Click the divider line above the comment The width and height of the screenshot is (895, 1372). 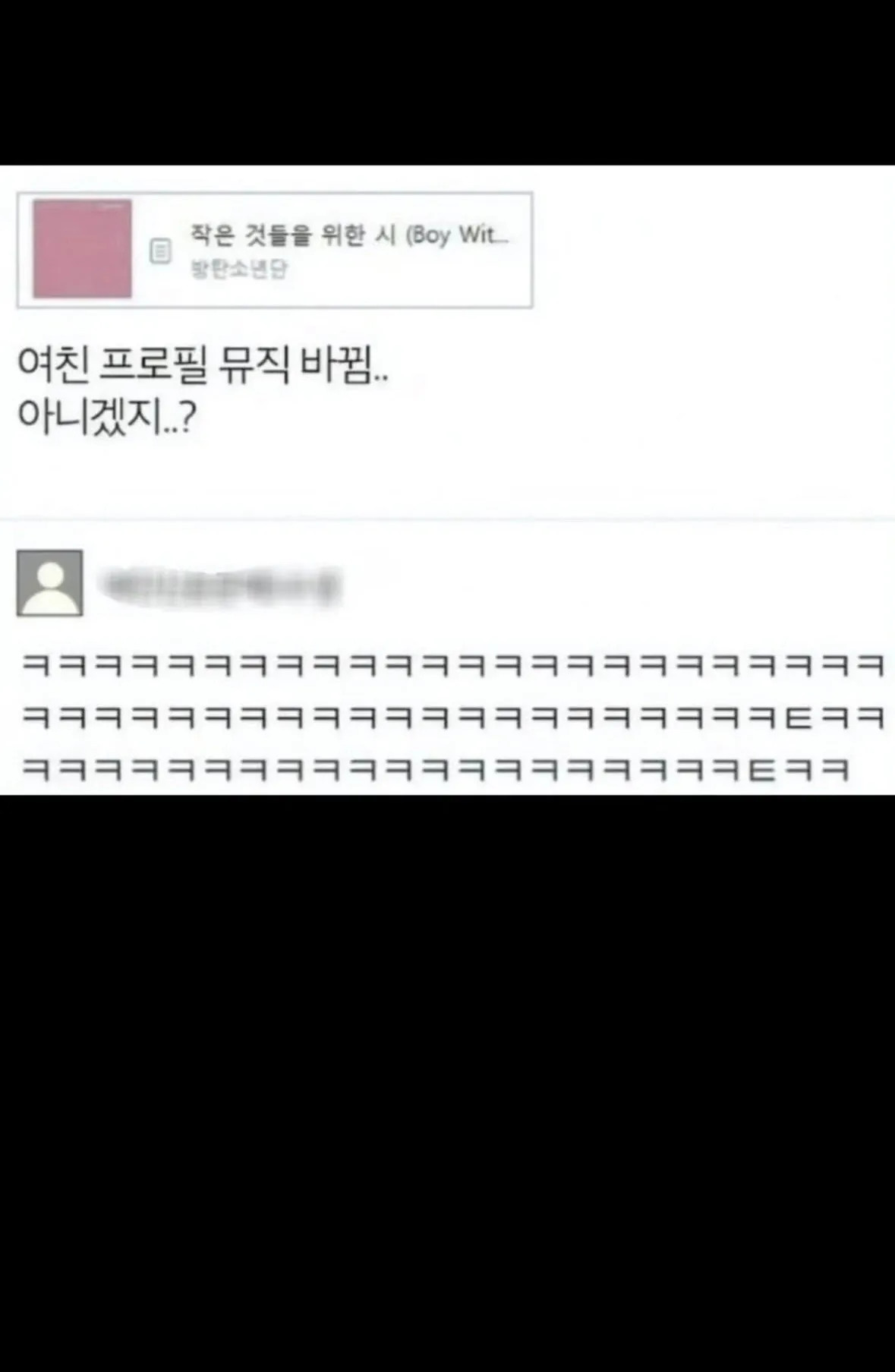point(447,520)
